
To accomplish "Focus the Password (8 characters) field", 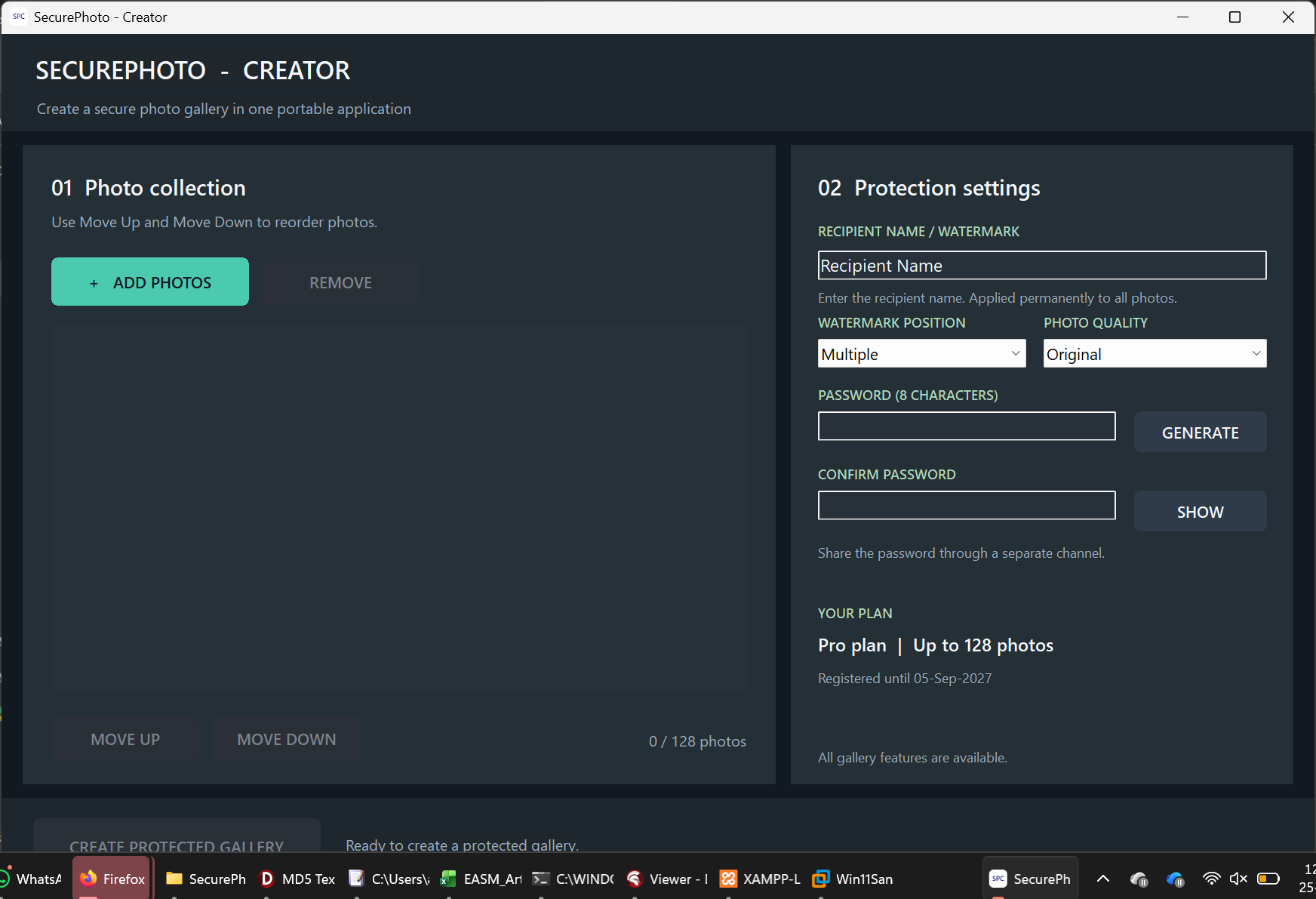I will [967, 426].
